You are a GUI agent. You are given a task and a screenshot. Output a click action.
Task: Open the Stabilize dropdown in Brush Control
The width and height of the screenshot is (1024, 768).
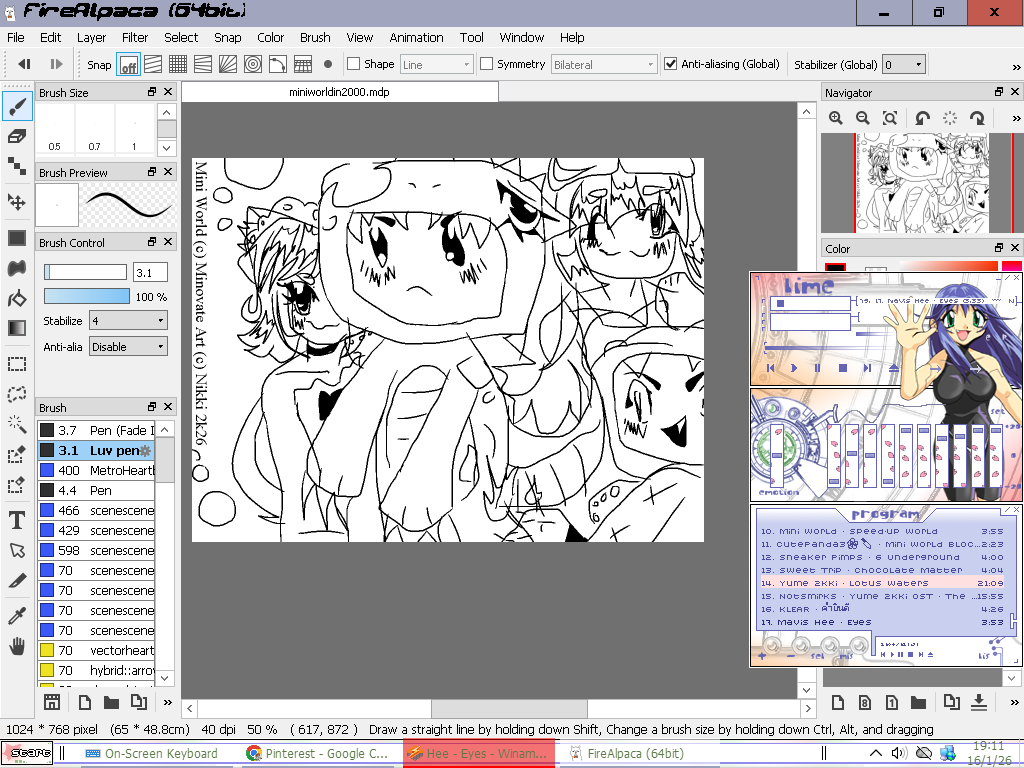click(x=128, y=321)
